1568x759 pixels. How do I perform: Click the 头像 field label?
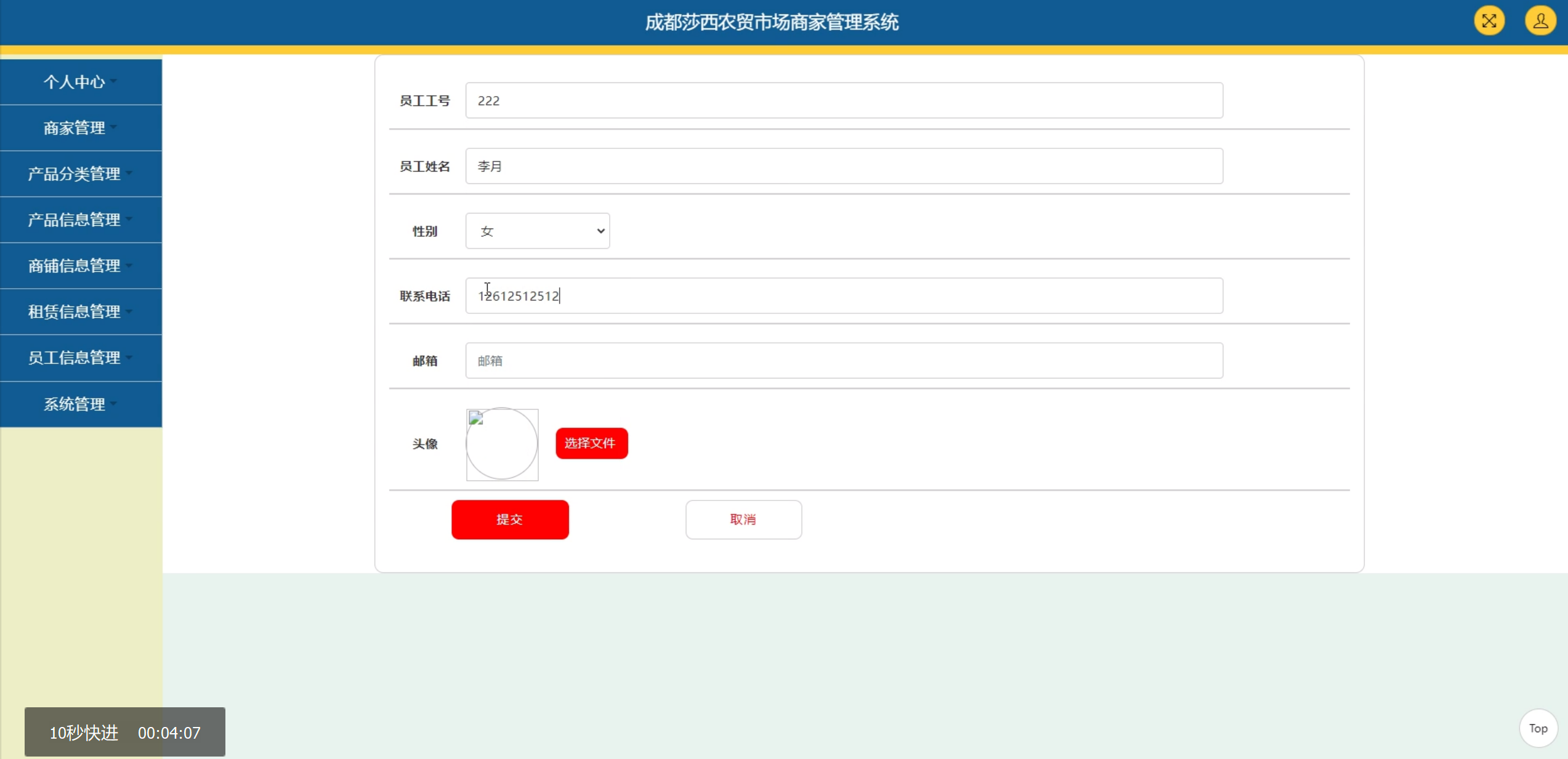pos(425,444)
